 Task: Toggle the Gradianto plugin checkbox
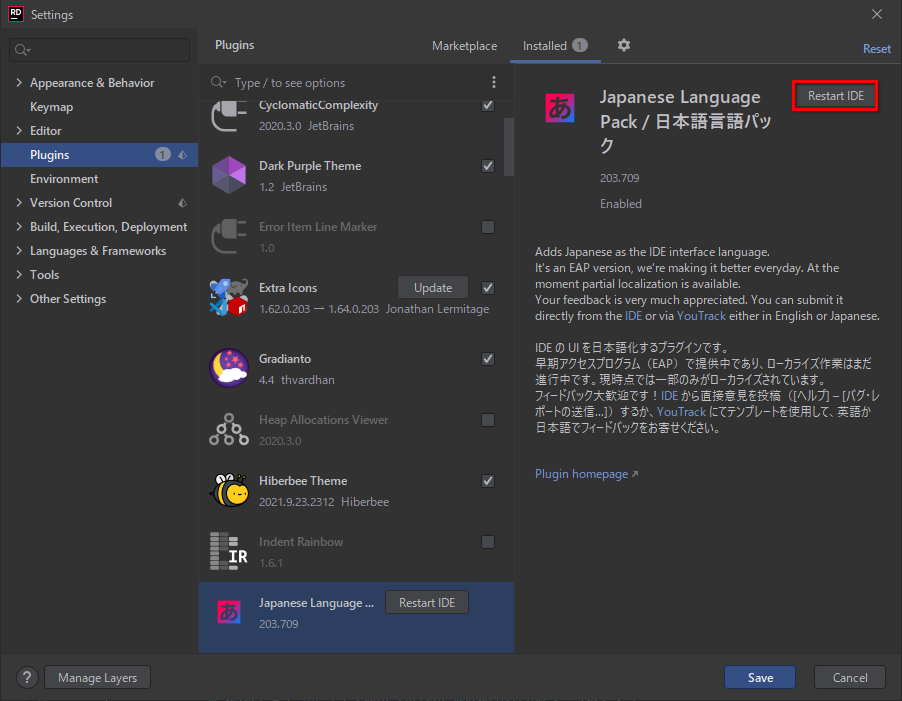488,359
